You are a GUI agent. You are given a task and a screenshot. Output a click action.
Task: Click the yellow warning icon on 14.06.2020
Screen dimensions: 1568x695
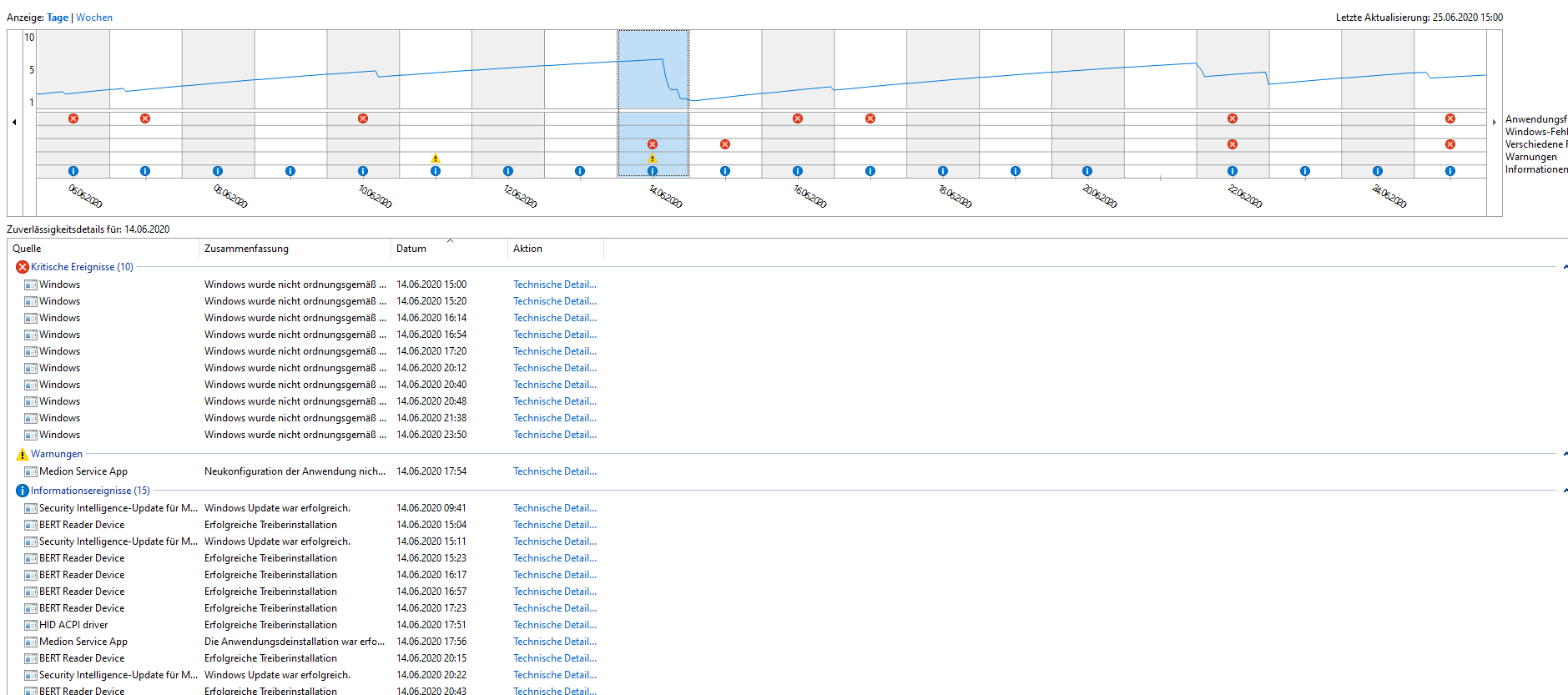click(x=653, y=159)
